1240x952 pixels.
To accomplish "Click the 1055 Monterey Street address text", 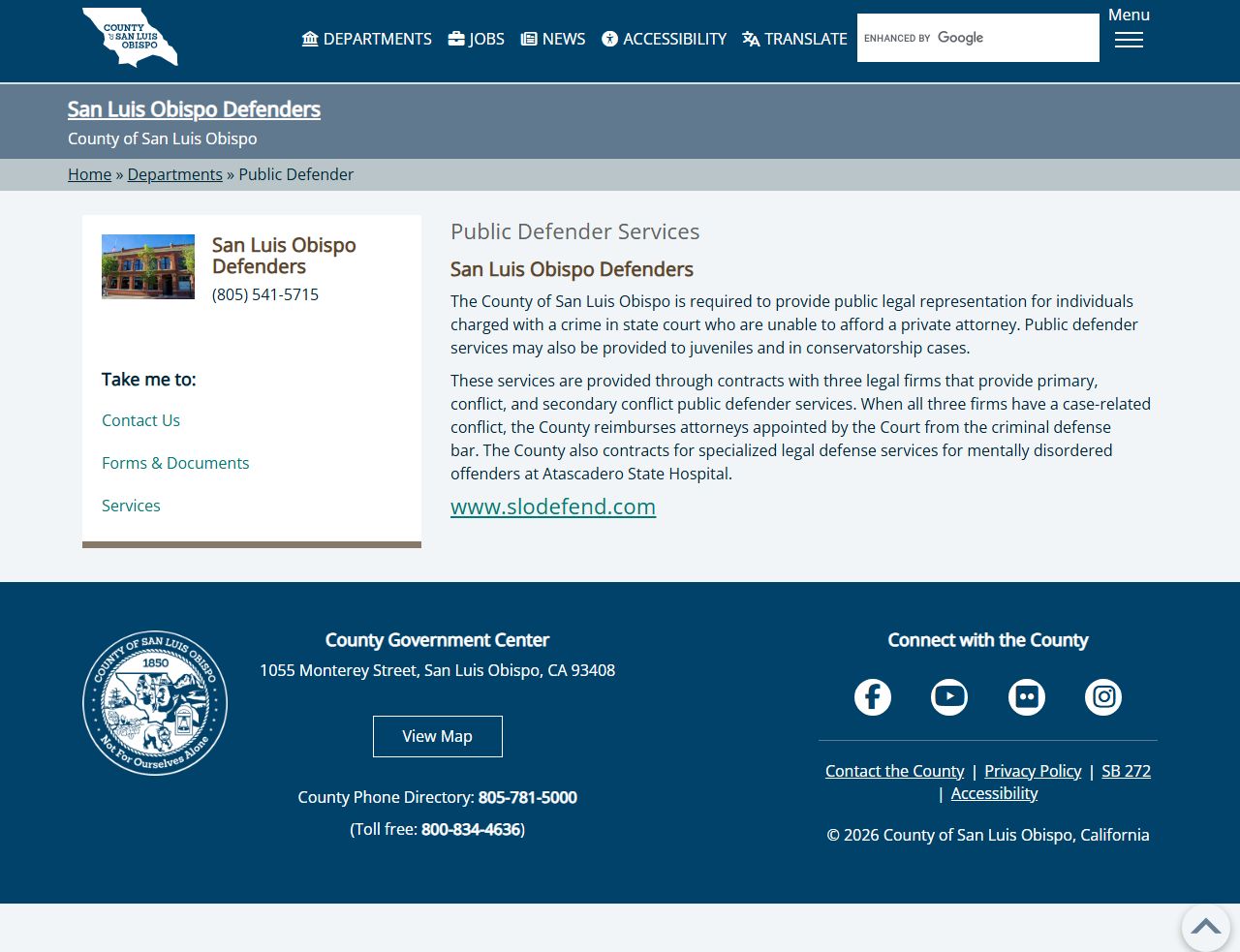I will pyautogui.click(x=437, y=670).
